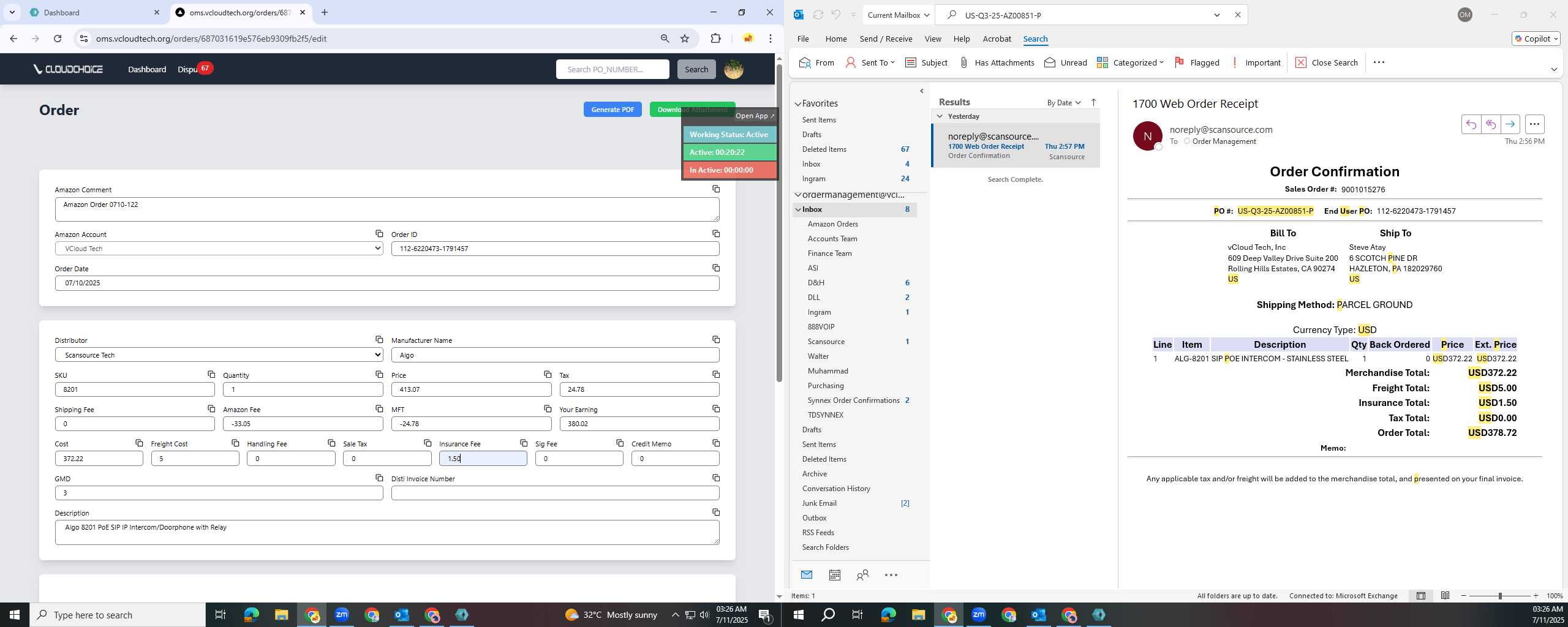The width and height of the screenshot is (1568, 627).
Task: Filter results by Has Attachments
Action: 997,62
